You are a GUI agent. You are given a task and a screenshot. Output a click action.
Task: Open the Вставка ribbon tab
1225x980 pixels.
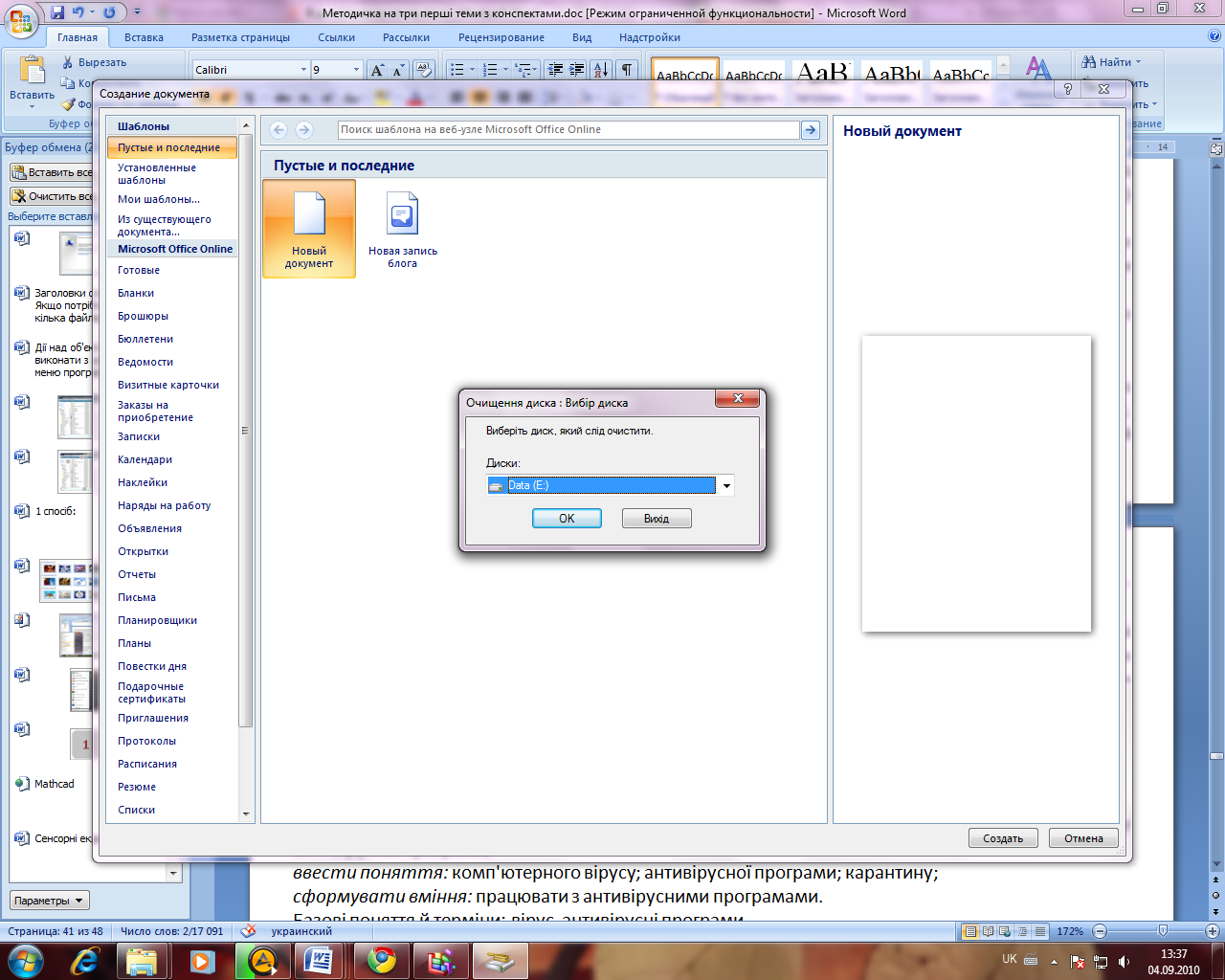click(144, 37)
